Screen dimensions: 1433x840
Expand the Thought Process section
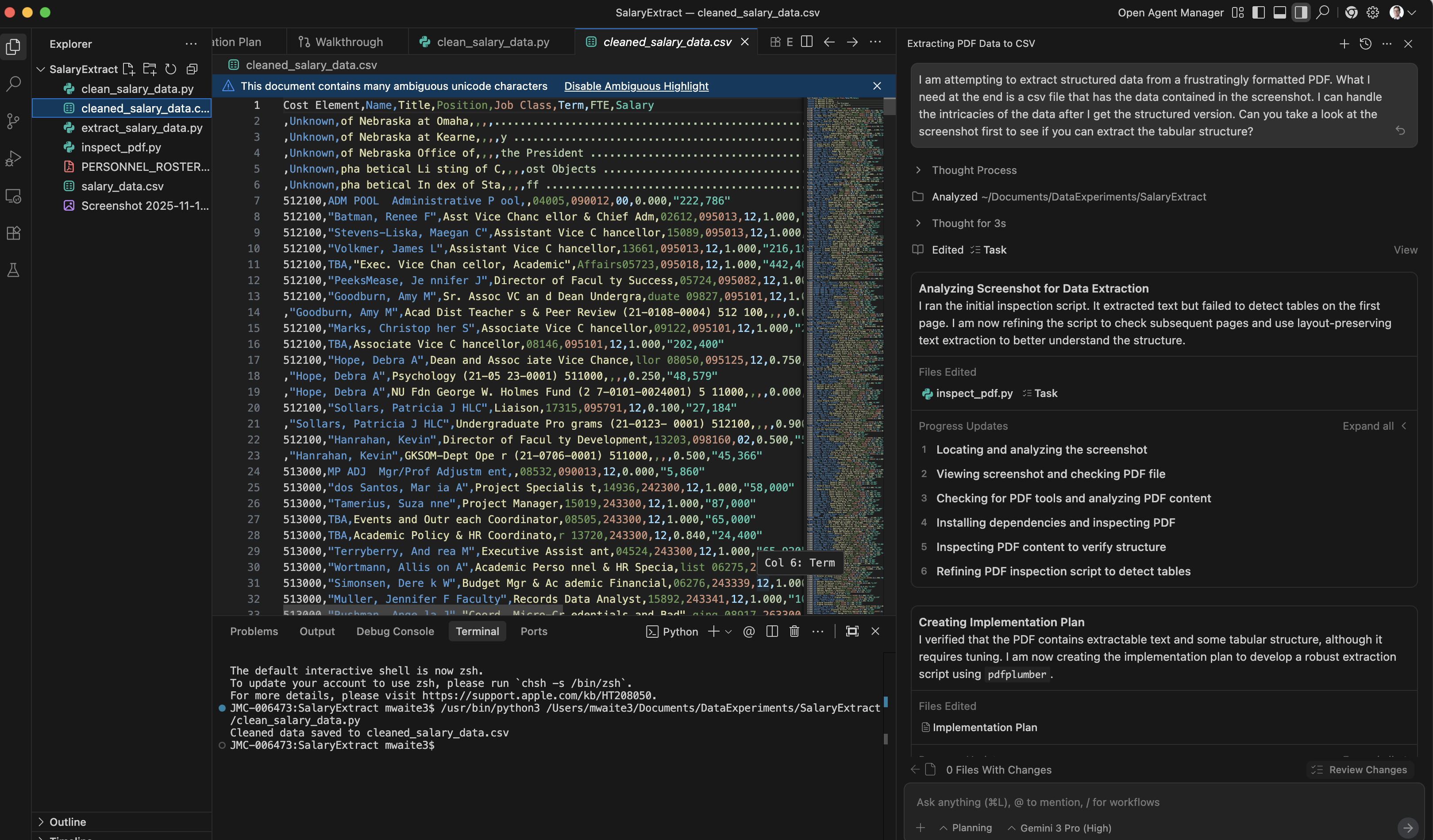click(974, 170)
